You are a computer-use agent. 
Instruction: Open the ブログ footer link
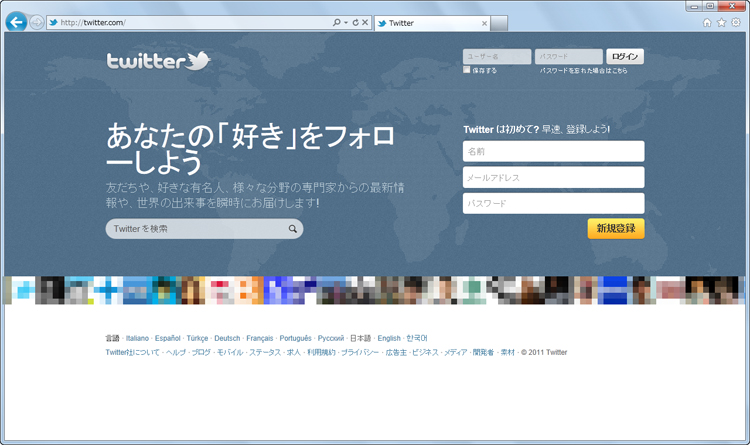pos(201,352)
